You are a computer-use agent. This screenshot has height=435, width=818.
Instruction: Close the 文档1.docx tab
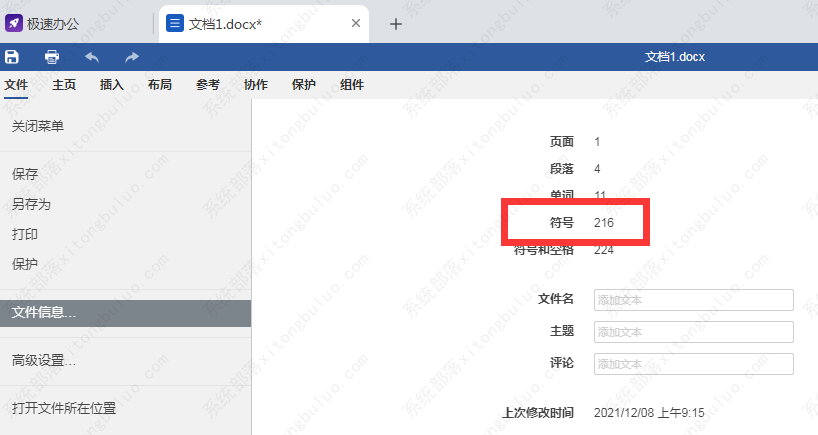pyautogui.click(x=356, y=23)
